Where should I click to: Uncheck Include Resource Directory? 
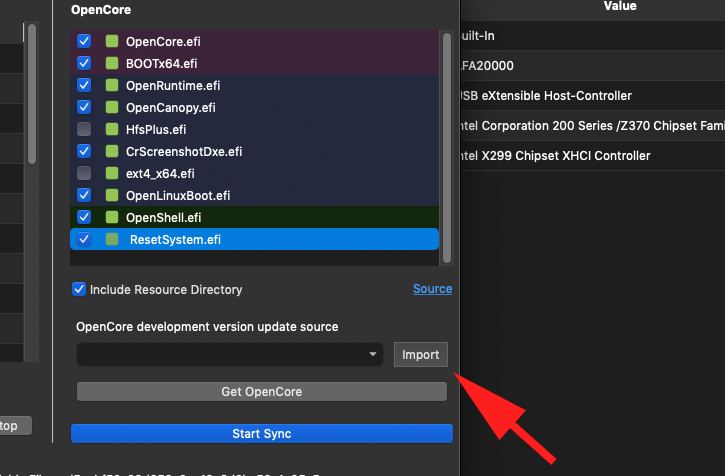(x=79, y=290)
